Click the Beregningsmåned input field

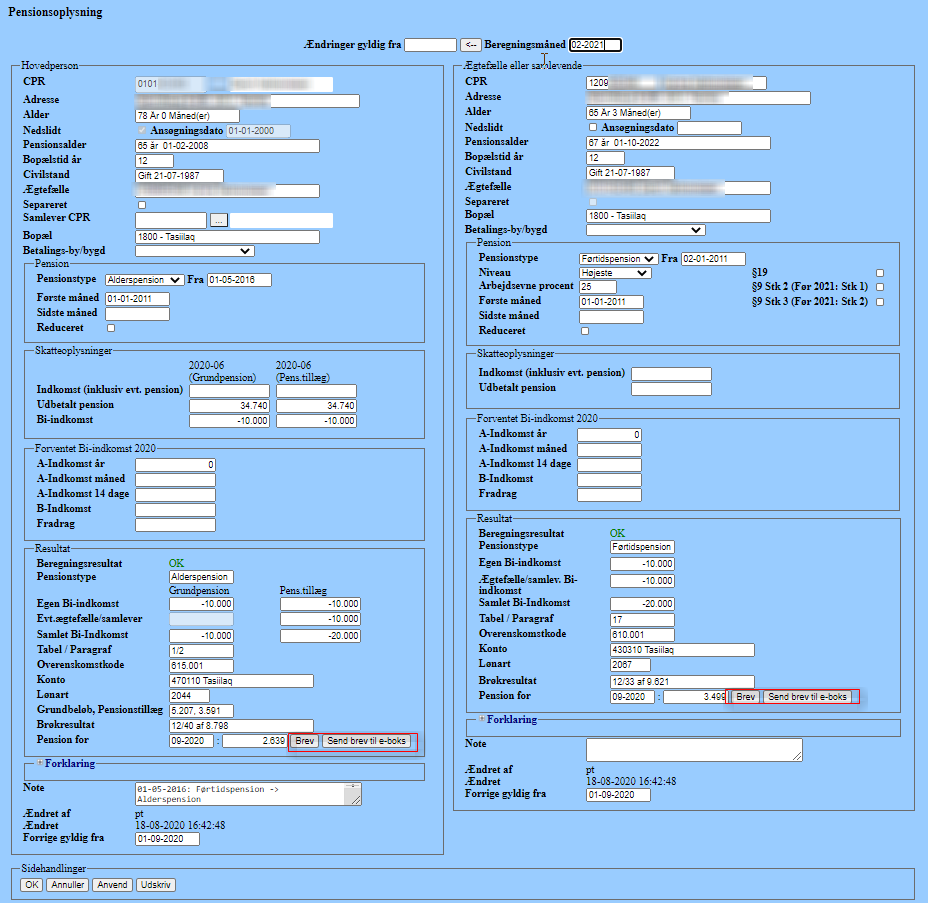point(595,44)
